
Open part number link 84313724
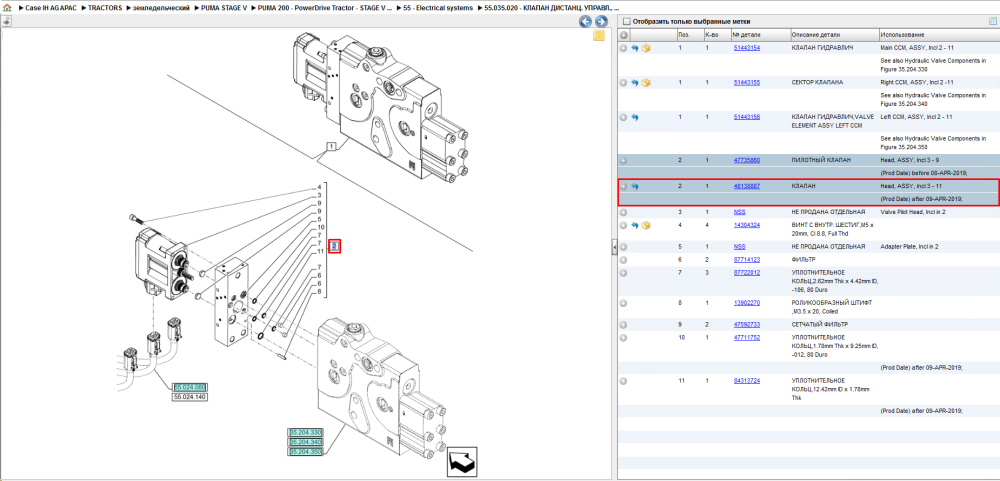pos(747,381)
